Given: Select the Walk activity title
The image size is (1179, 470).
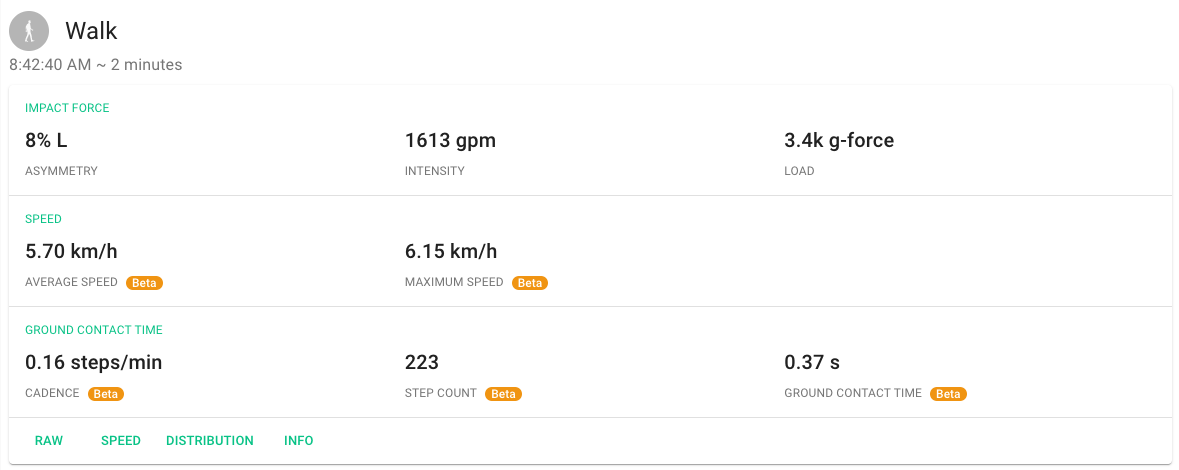Looking at the screenshot, I should click(91, 31).
